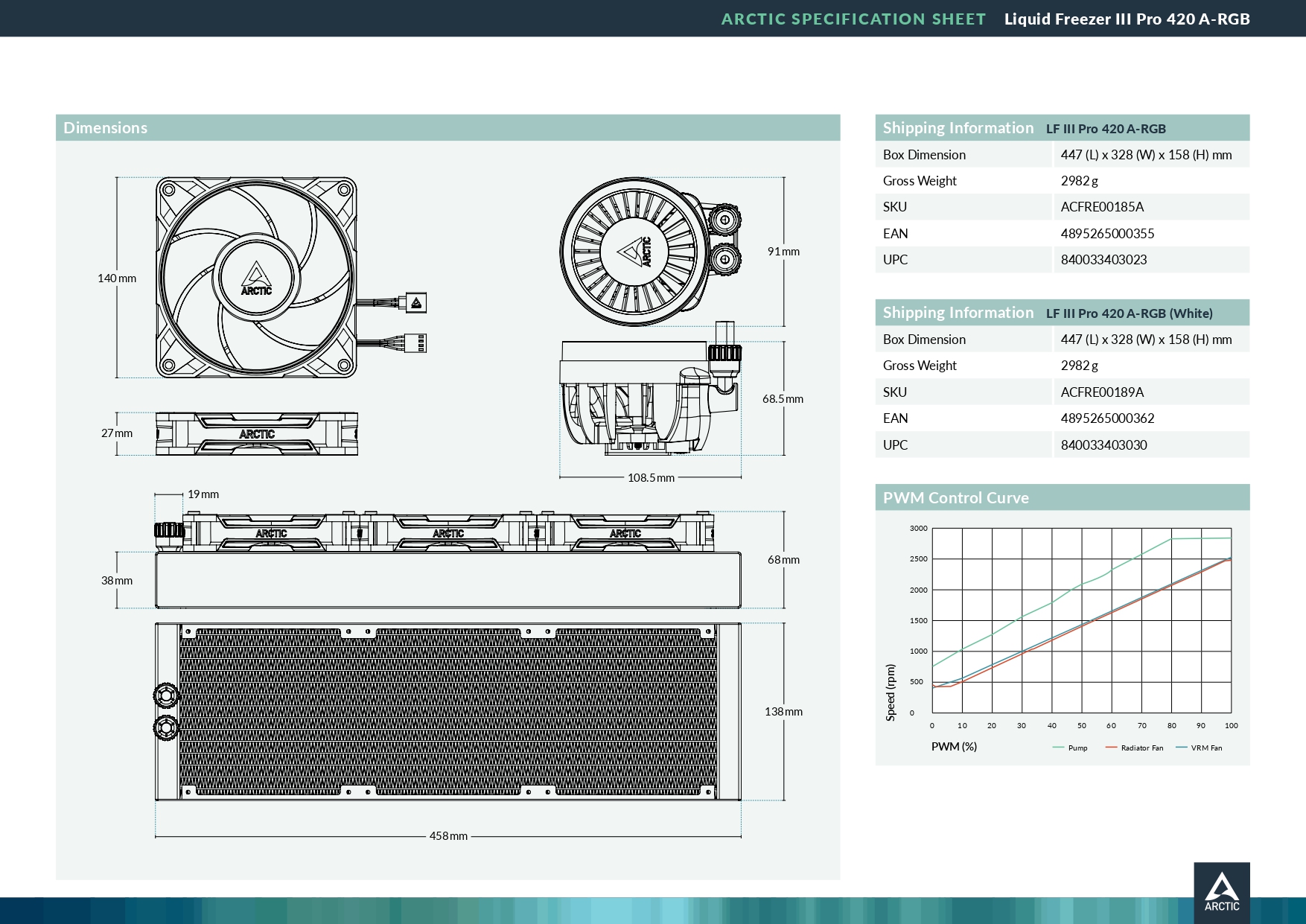Screen dimensions: 1306x924
Task: Click the Radiator Fan legend marker
Action: pos(1111,748)
